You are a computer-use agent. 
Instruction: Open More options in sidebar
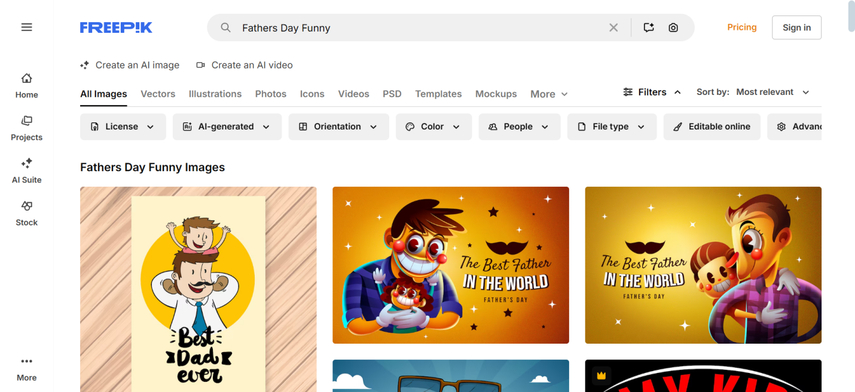pos(26,369)
